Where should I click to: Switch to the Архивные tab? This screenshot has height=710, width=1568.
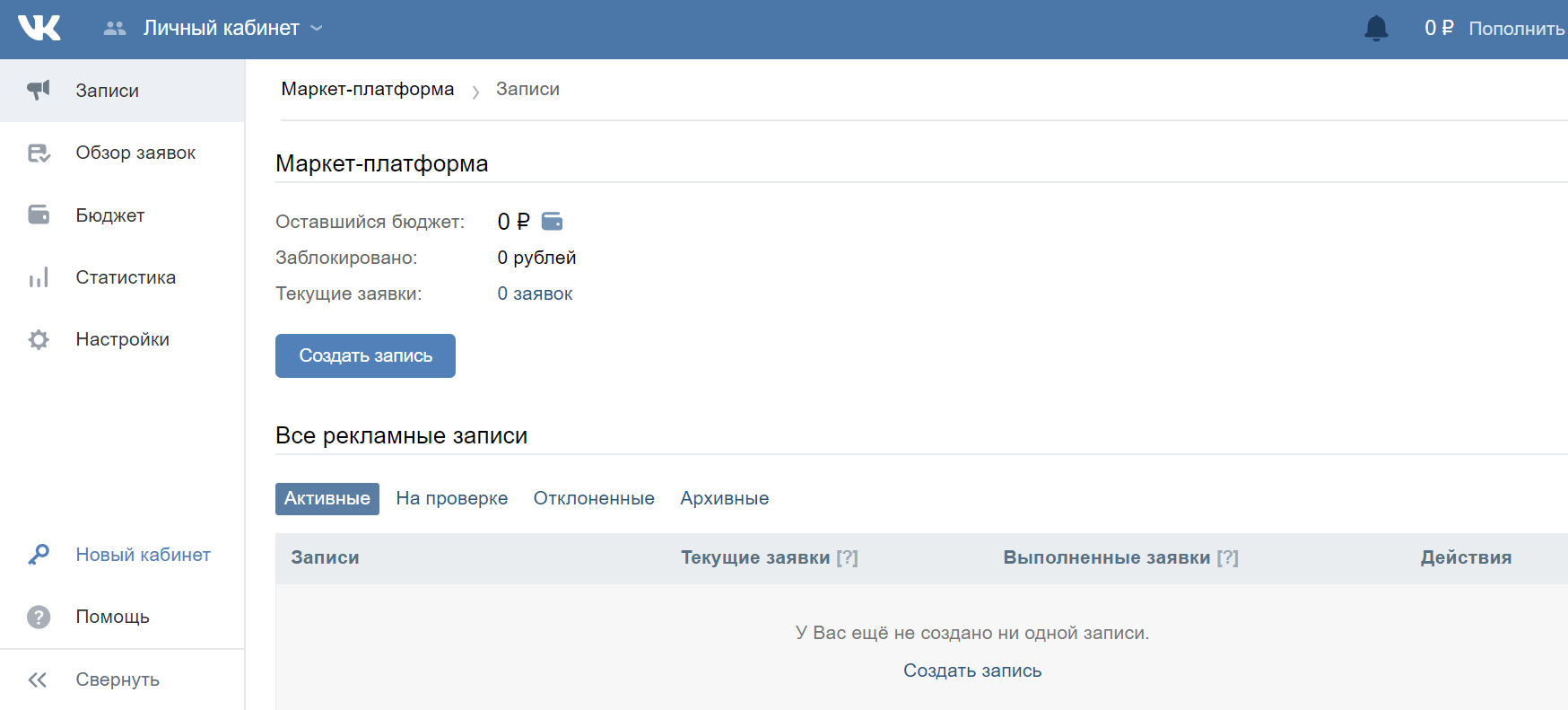[x=725, y=498]
